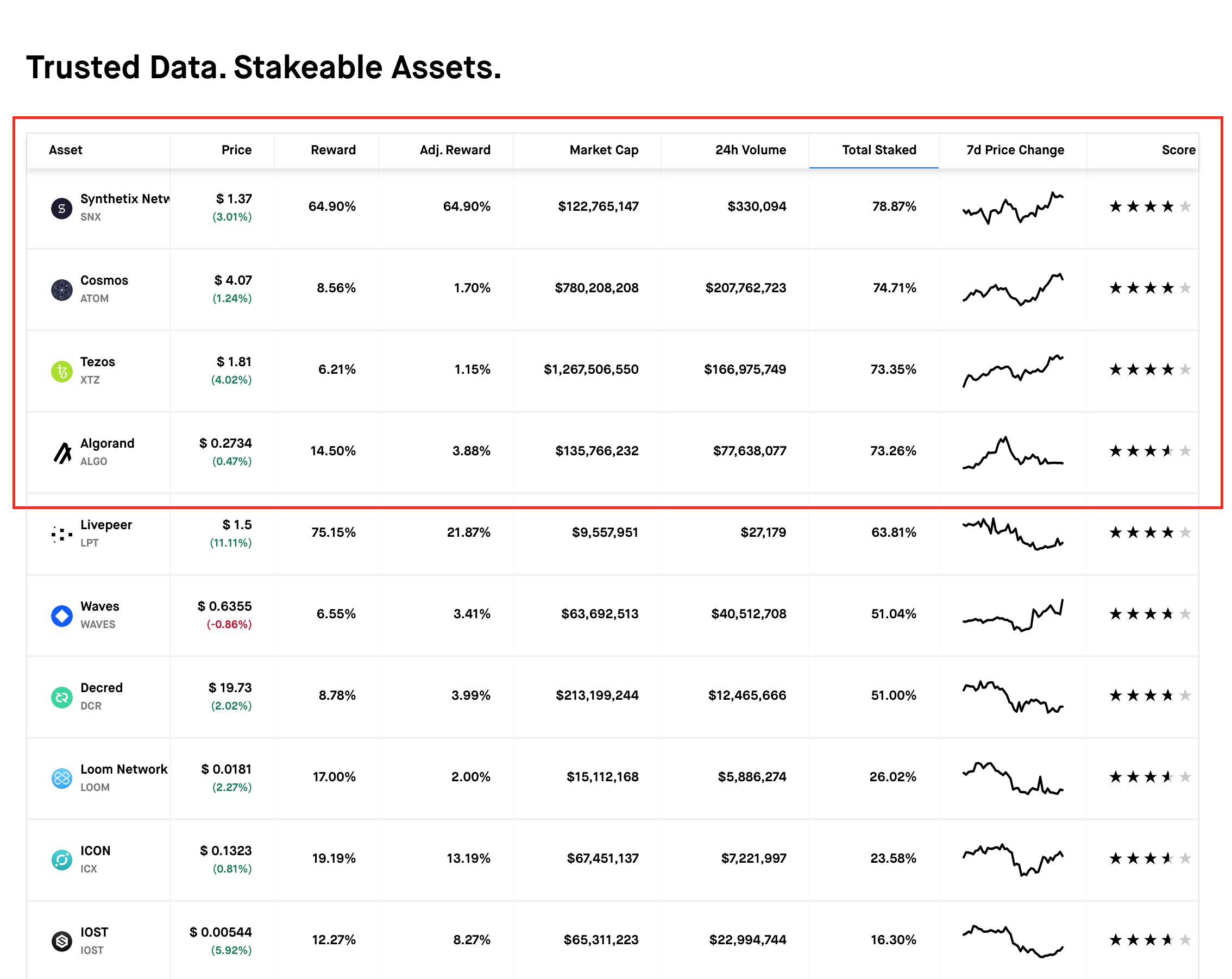Click the Cosmos star rating score

(1151, 288)
